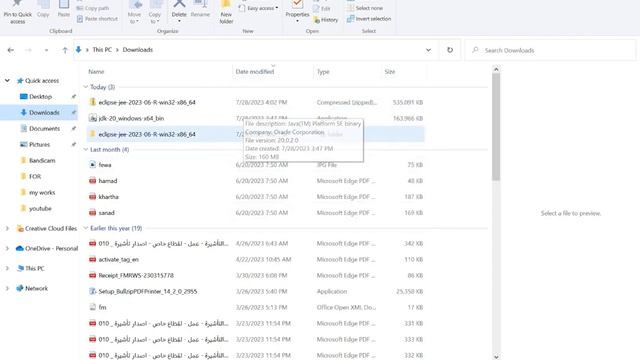The image size is (640, 360).
Task: Click installer icon of Setup_BullzipPDFPrinter
Action: pos(93,291)
